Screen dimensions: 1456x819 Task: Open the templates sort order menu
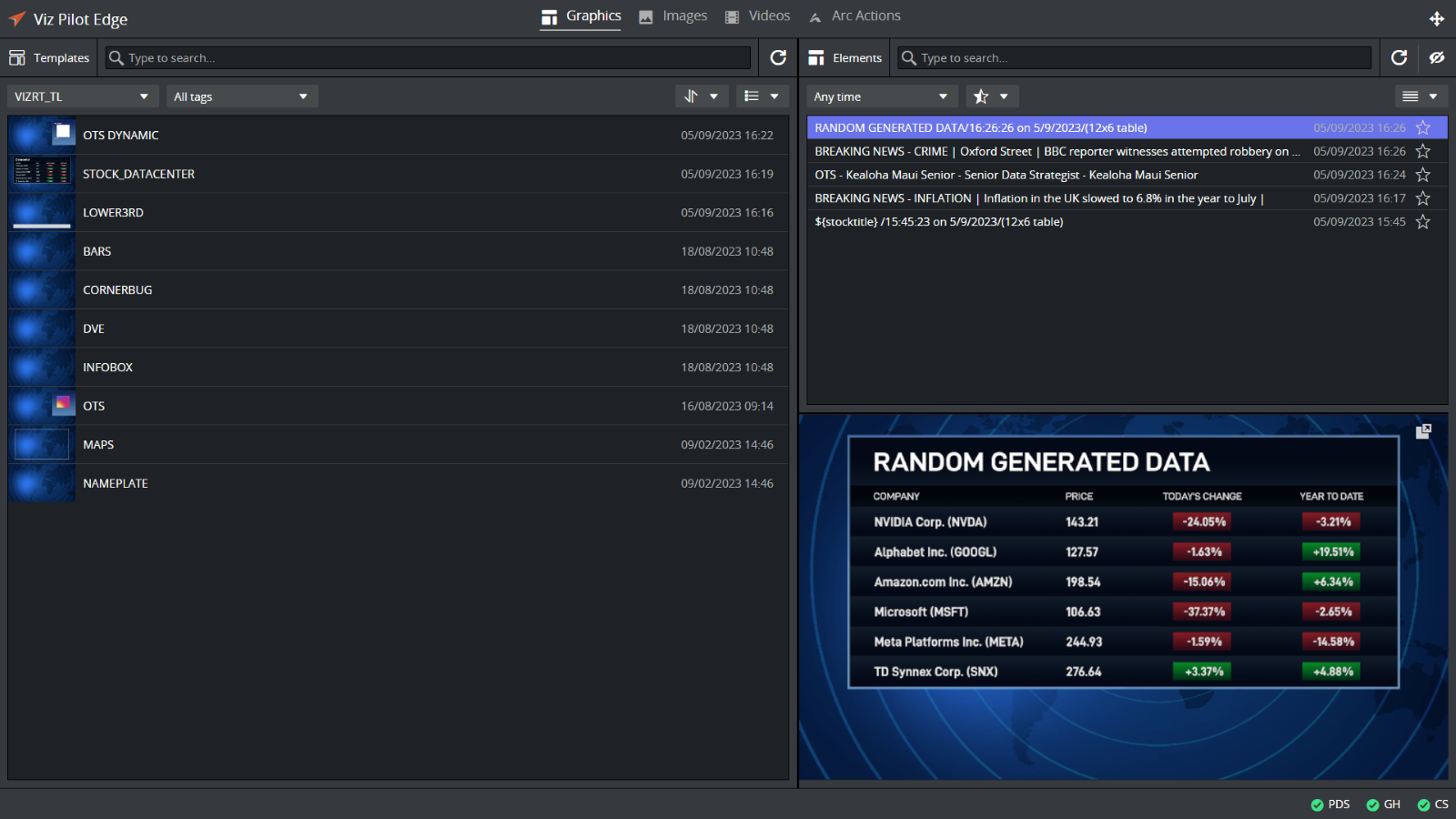coord(701,96)
